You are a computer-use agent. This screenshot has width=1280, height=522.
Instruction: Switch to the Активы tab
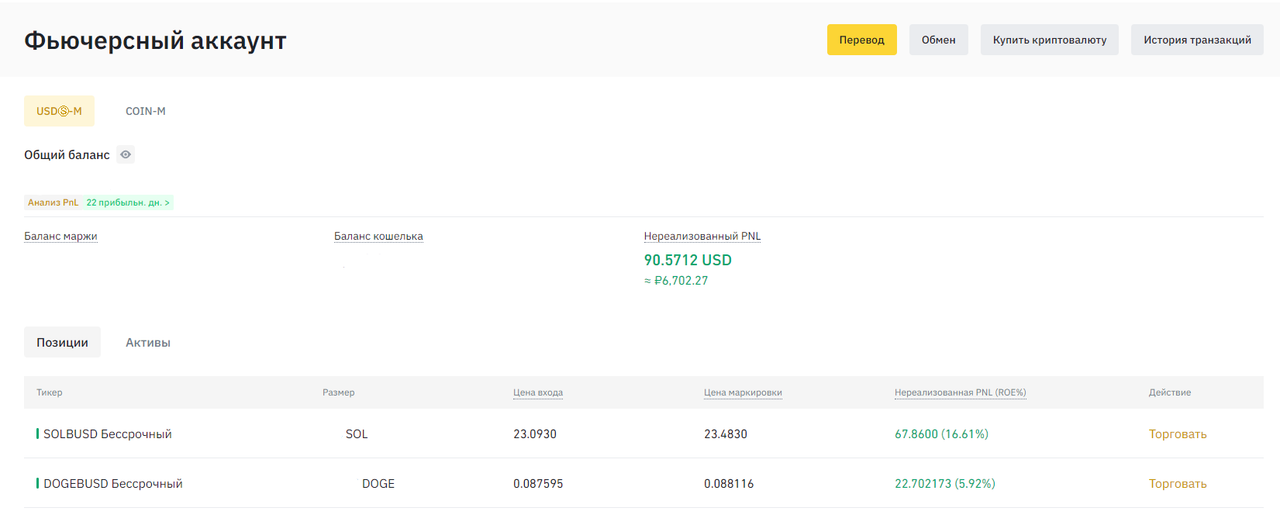[x=148, y=342]
